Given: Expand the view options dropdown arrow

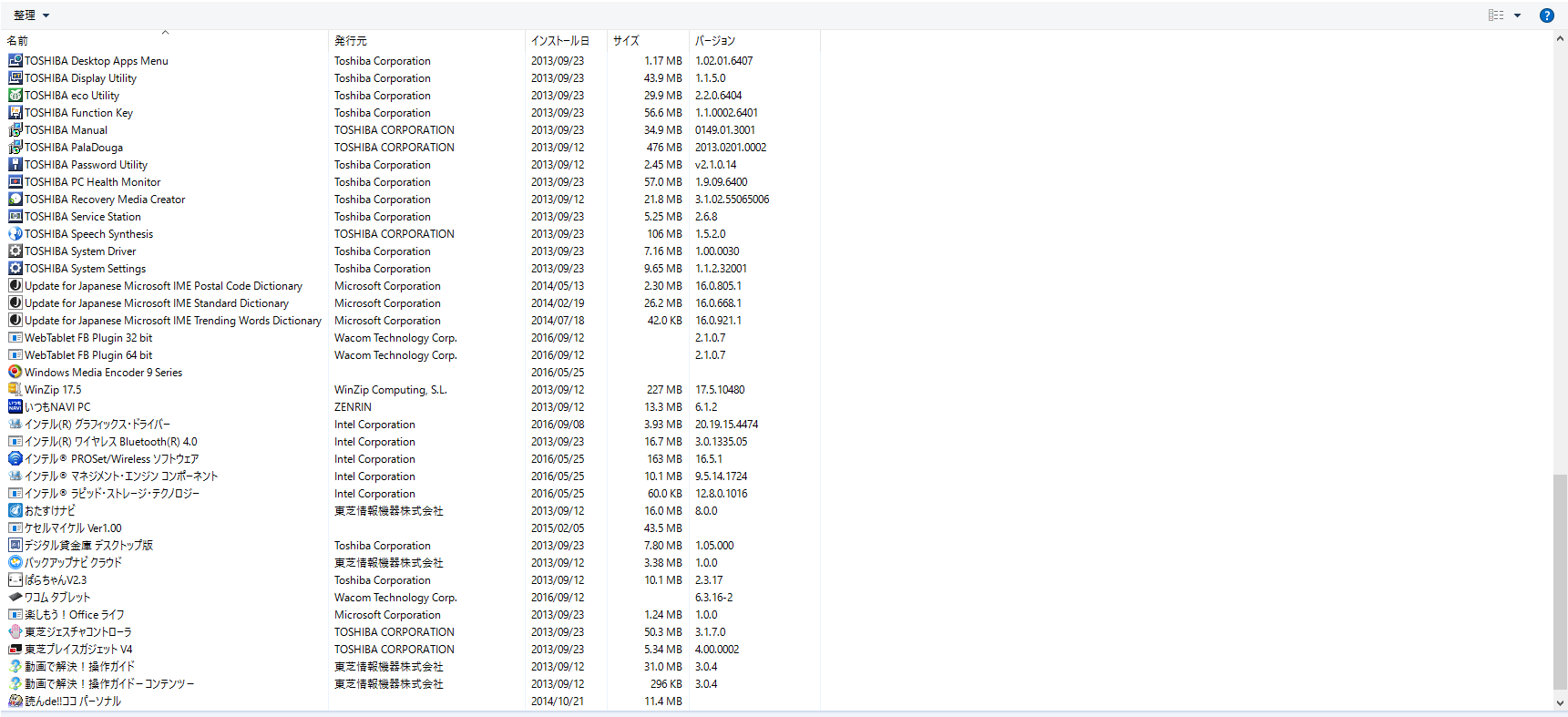Looking at the screenshot, I should pyautogui.click(x=1518, y=15).
